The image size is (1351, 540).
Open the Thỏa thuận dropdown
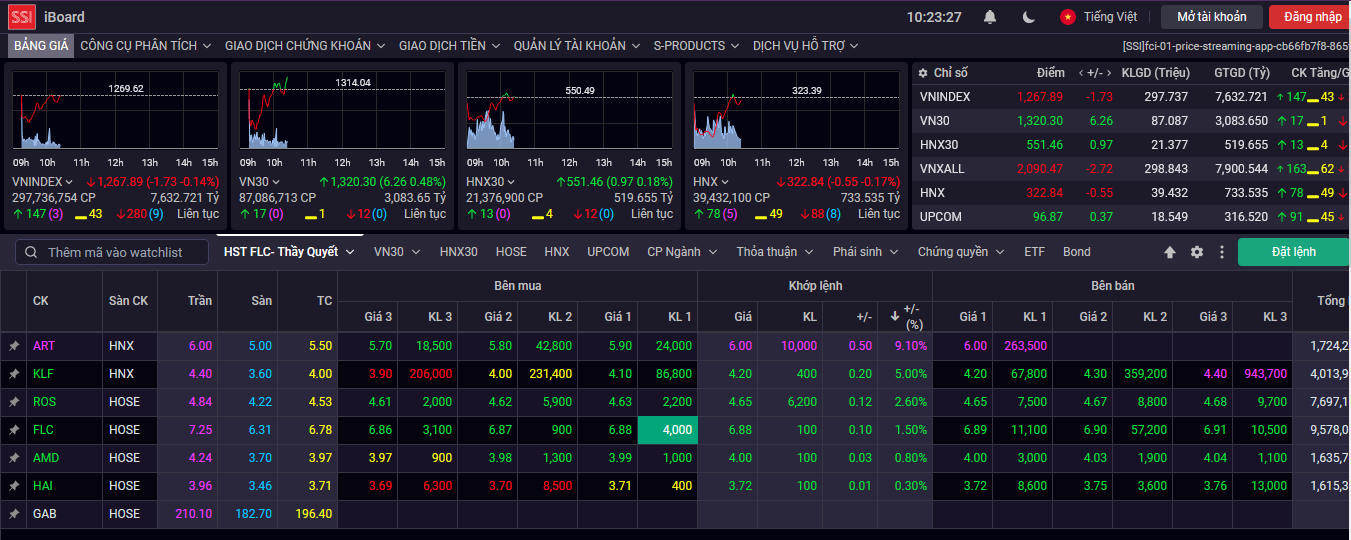pyautogui.click(x=774, y=252)
